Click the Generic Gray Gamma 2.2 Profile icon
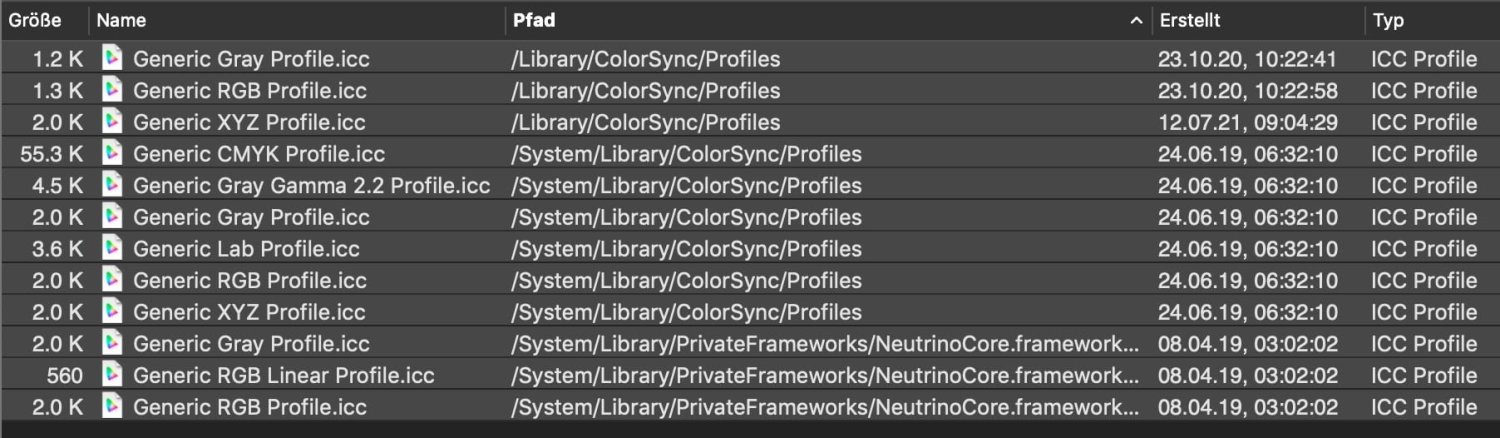The height and width of the screenshot is (438, 1500). tap(112, 186)
